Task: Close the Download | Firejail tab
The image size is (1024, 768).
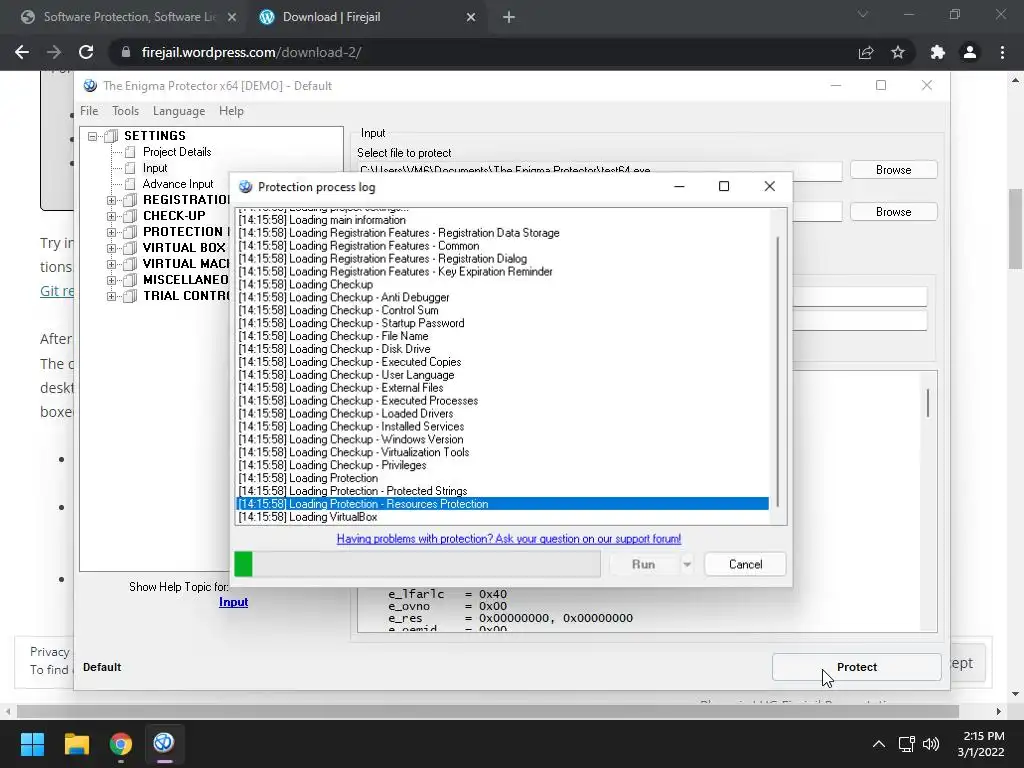Action: tap(471, 17)
